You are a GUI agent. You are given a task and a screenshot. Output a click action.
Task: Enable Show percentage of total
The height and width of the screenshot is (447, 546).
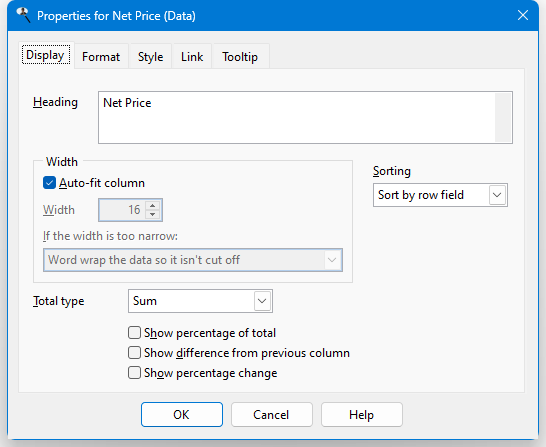134,332
